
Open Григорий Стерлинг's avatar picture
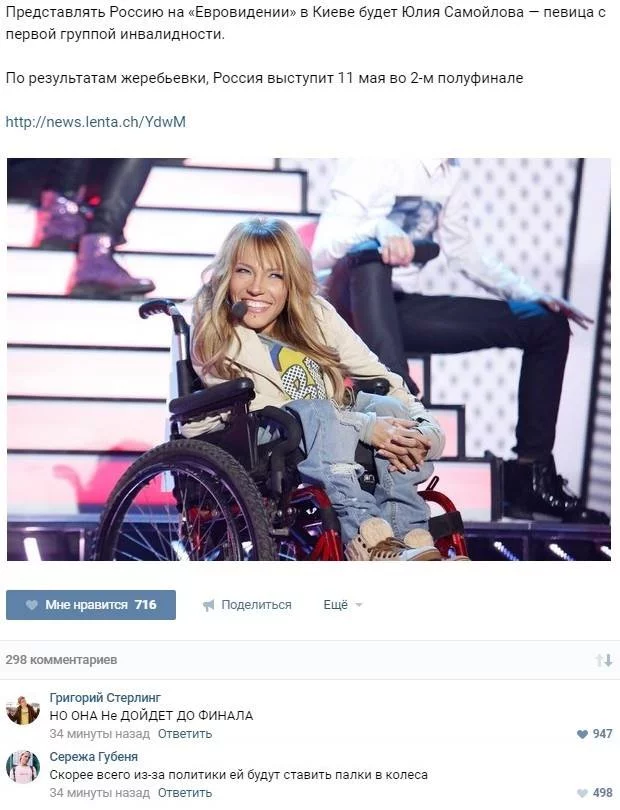coord(23,709)
